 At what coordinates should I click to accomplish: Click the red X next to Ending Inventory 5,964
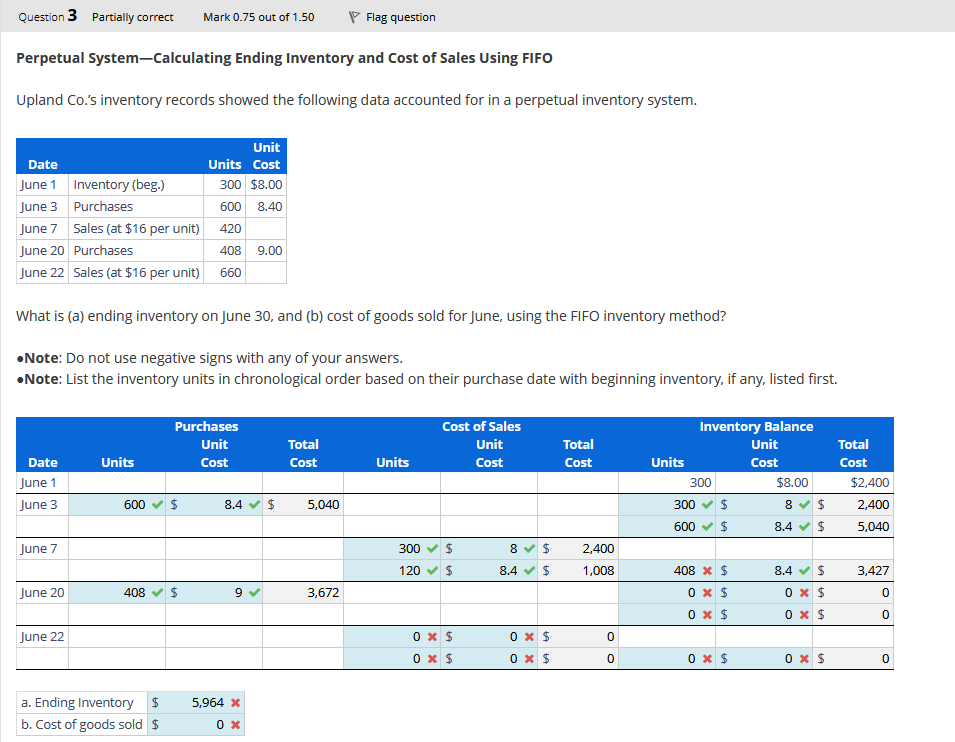pyautogui.click(x=236, y=702)
